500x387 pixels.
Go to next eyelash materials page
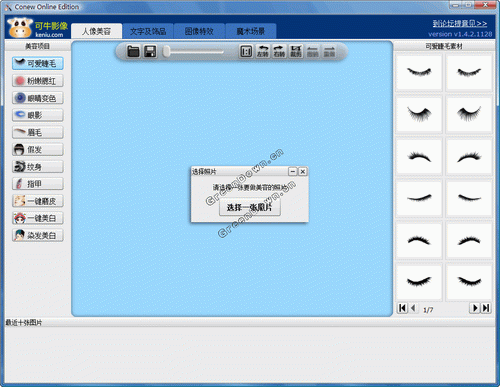(475, 308)
